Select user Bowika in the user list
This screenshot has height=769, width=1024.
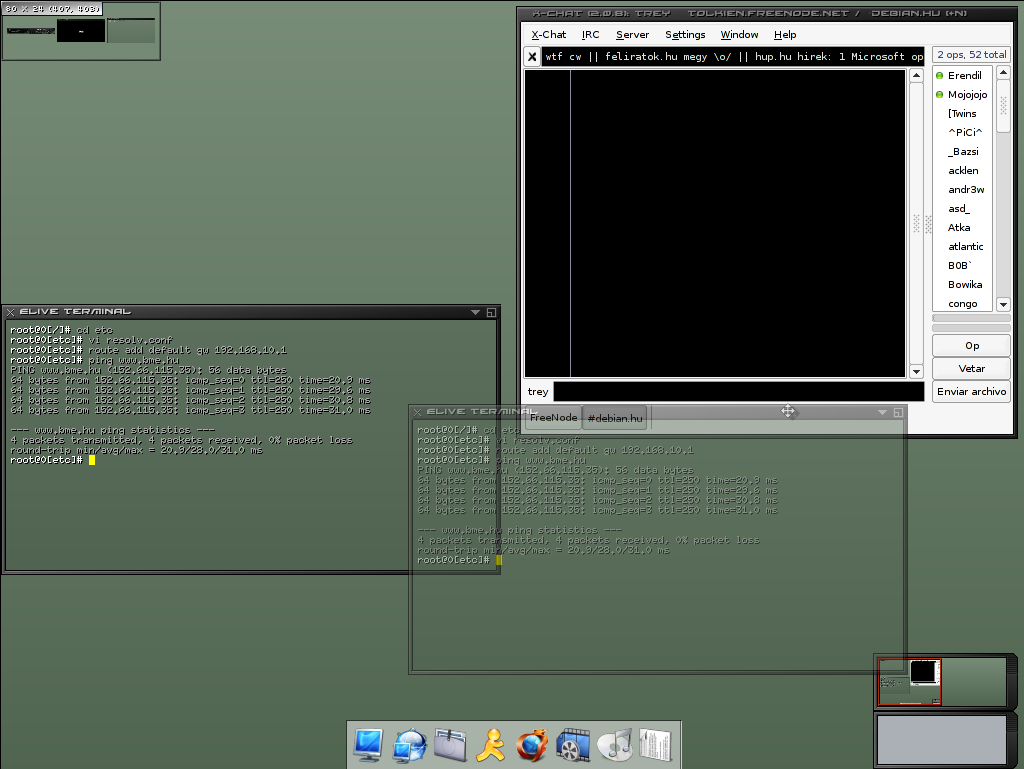click(963, 284)
